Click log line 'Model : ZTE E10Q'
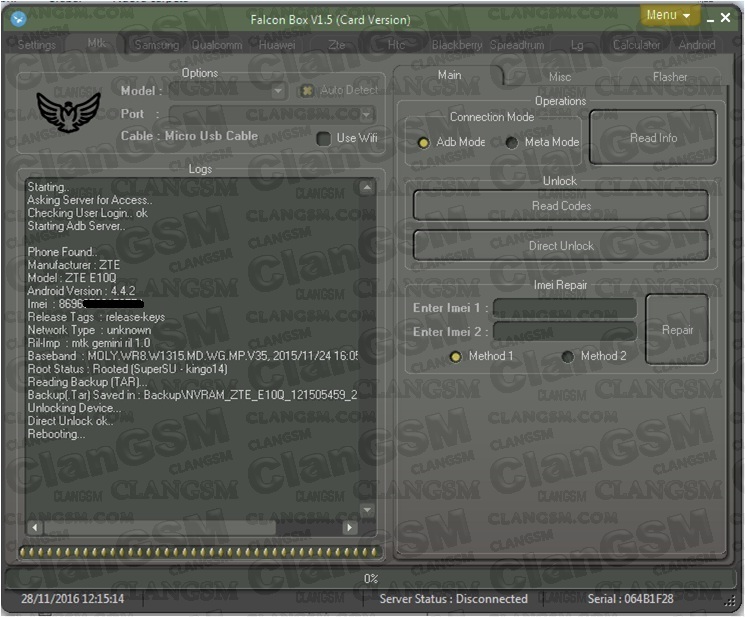 72,278
